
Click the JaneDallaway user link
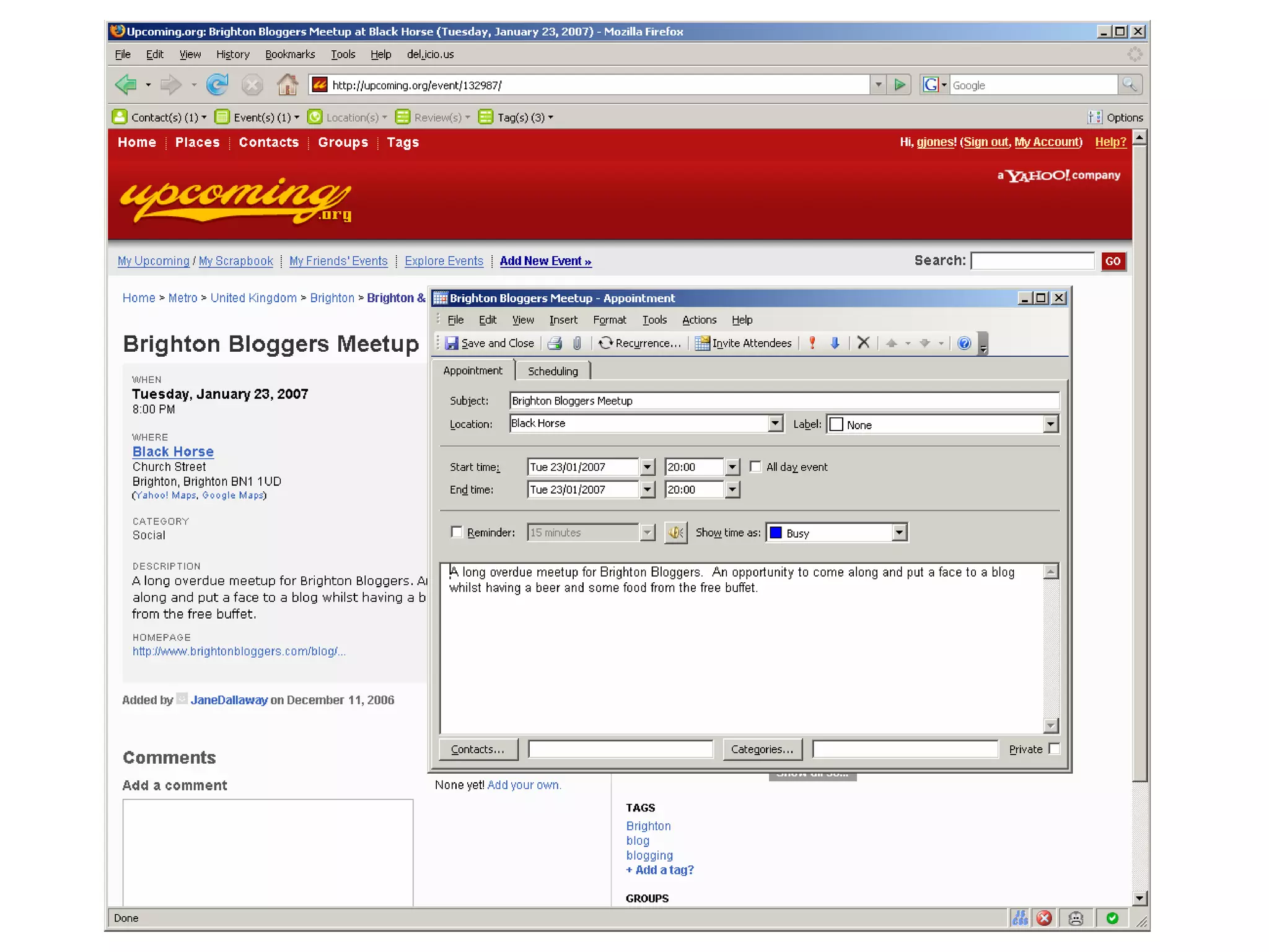[229, 700]
